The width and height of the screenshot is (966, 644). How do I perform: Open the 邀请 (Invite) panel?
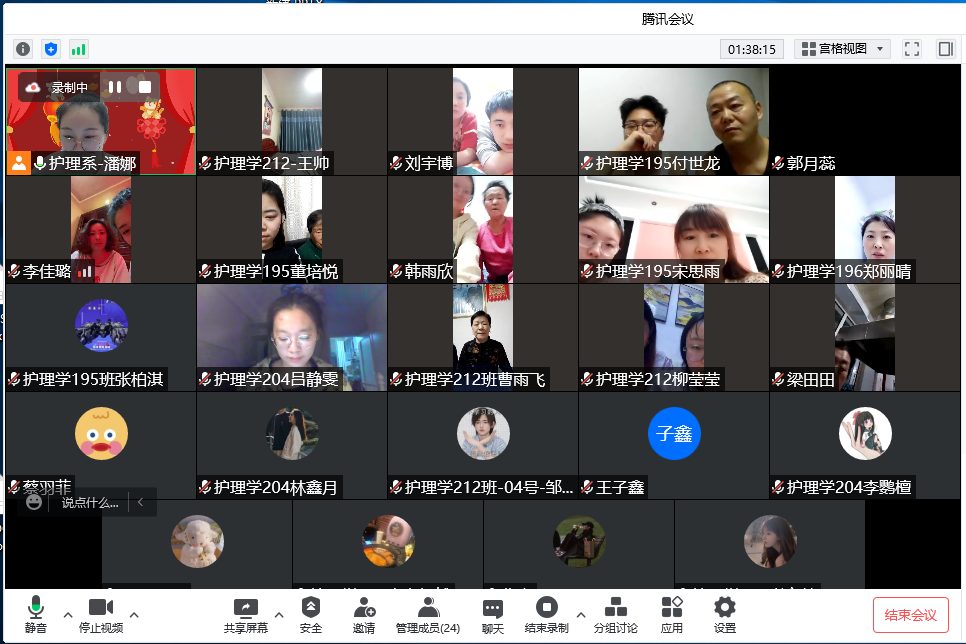[x=364, y=614]
